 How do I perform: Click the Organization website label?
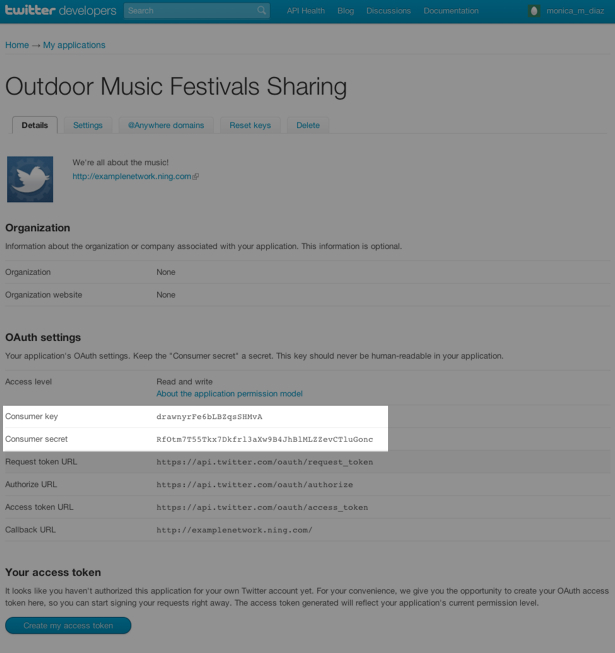pyautogui.click(x=44, y=295)
